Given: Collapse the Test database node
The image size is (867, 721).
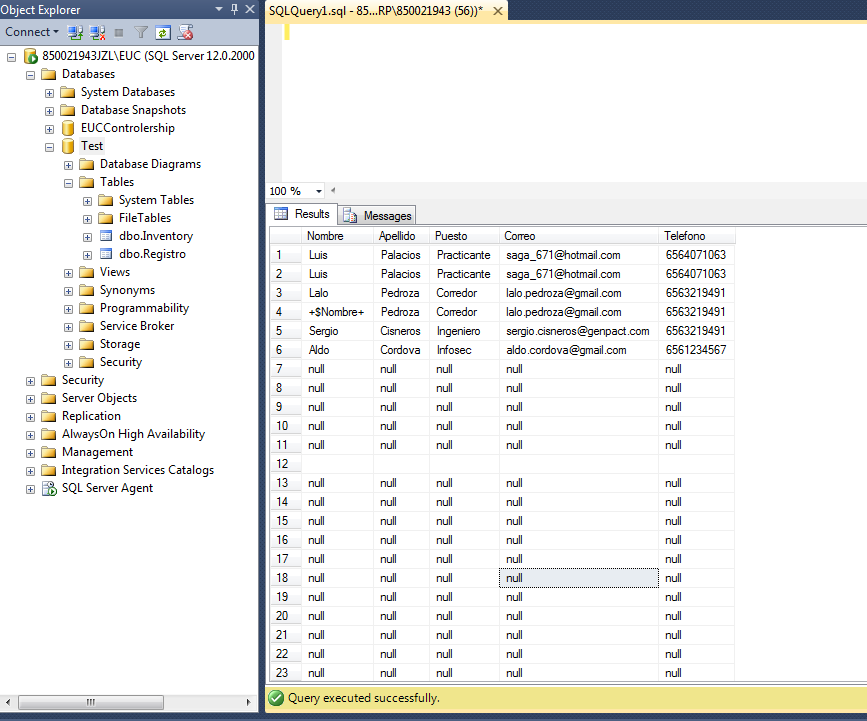Looking at the screenshot, I should pos(49,147).
